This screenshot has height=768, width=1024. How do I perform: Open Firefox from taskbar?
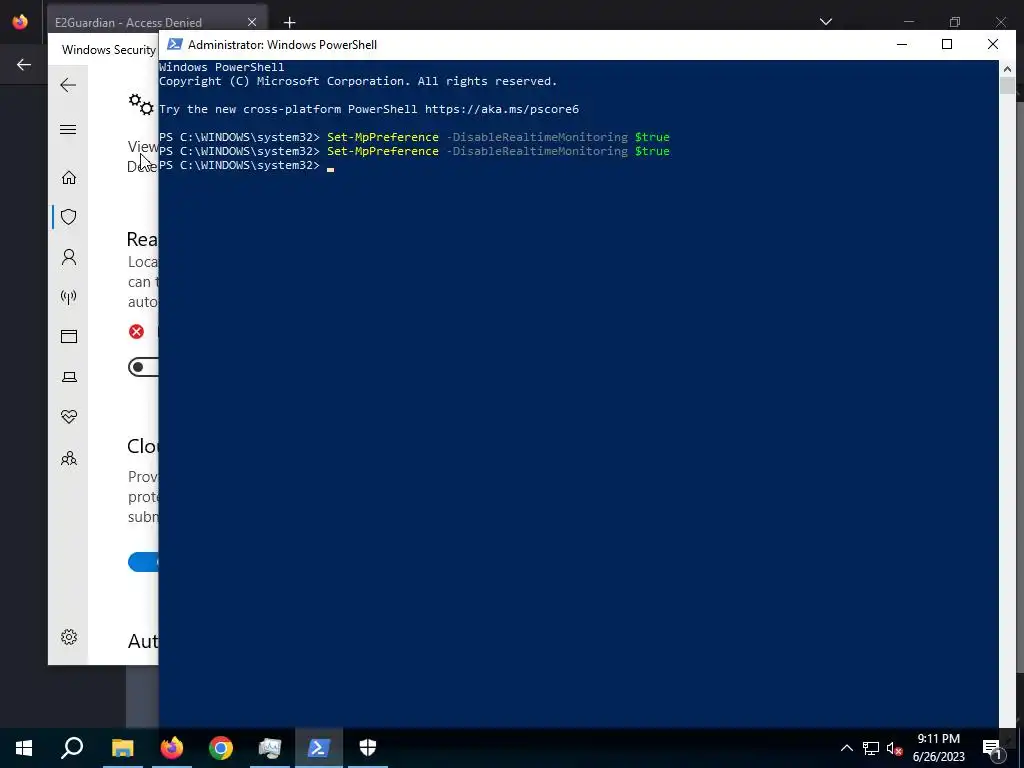(x=172, y=748)
